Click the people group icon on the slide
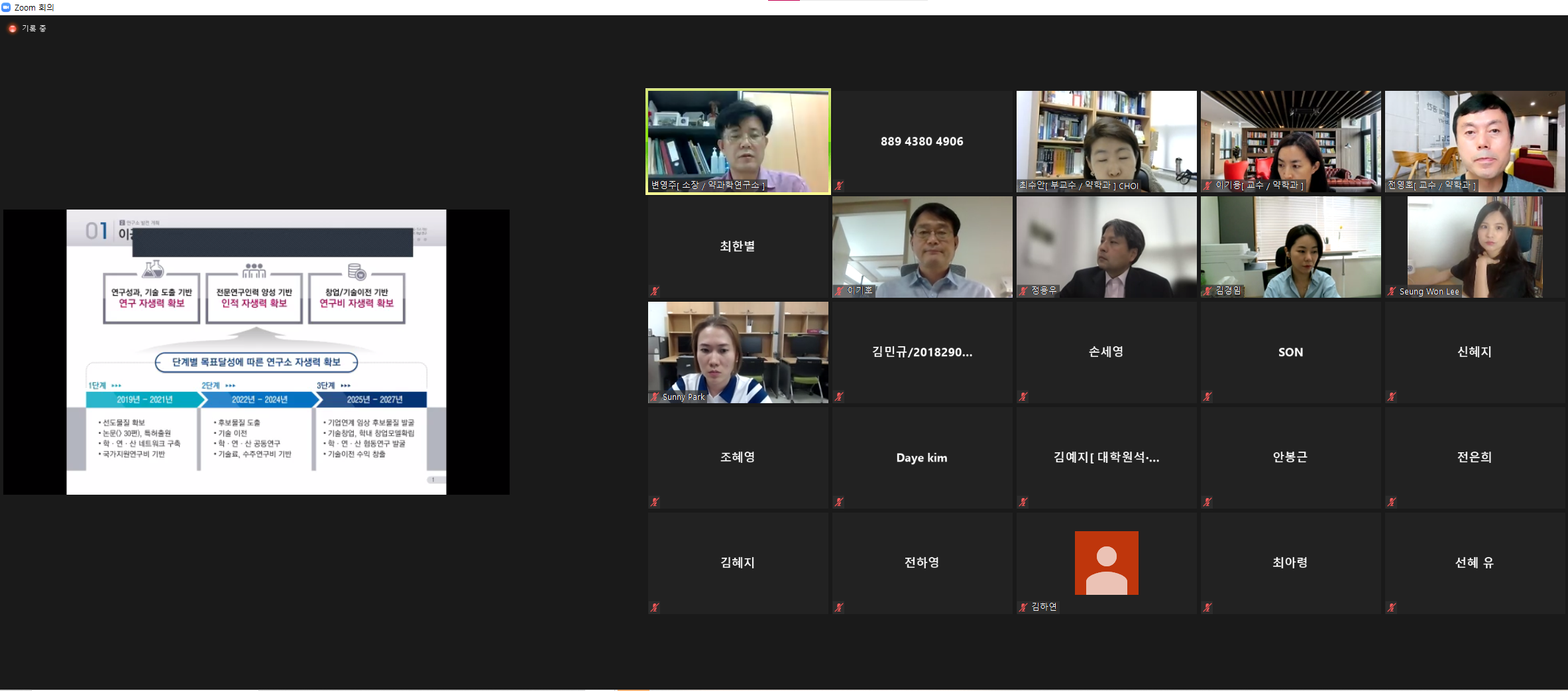 pos(254,271)
